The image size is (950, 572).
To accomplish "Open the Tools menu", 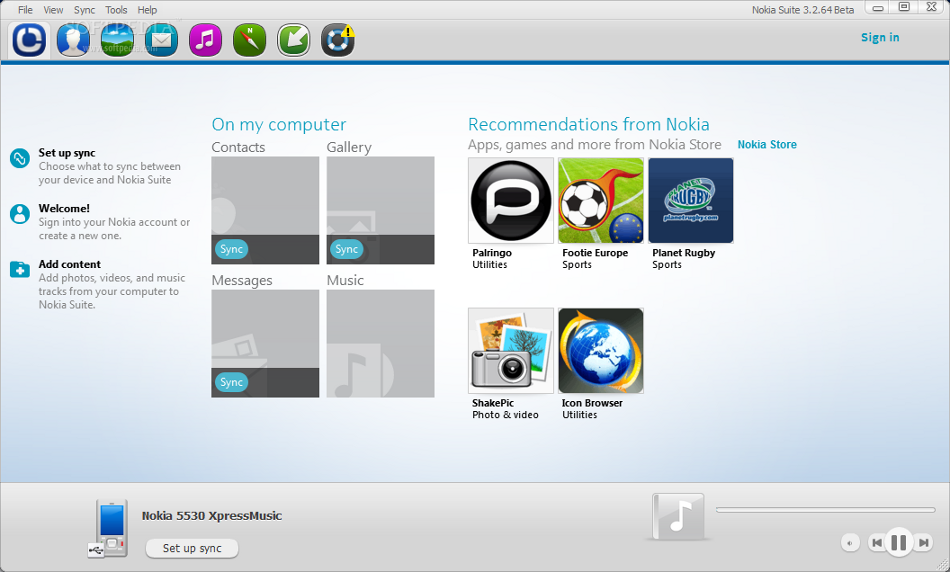I will tap(116, 10).
